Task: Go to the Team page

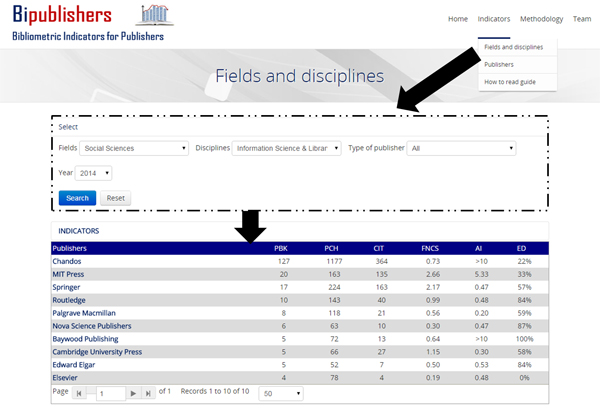Action: click(x=582, y=19)
